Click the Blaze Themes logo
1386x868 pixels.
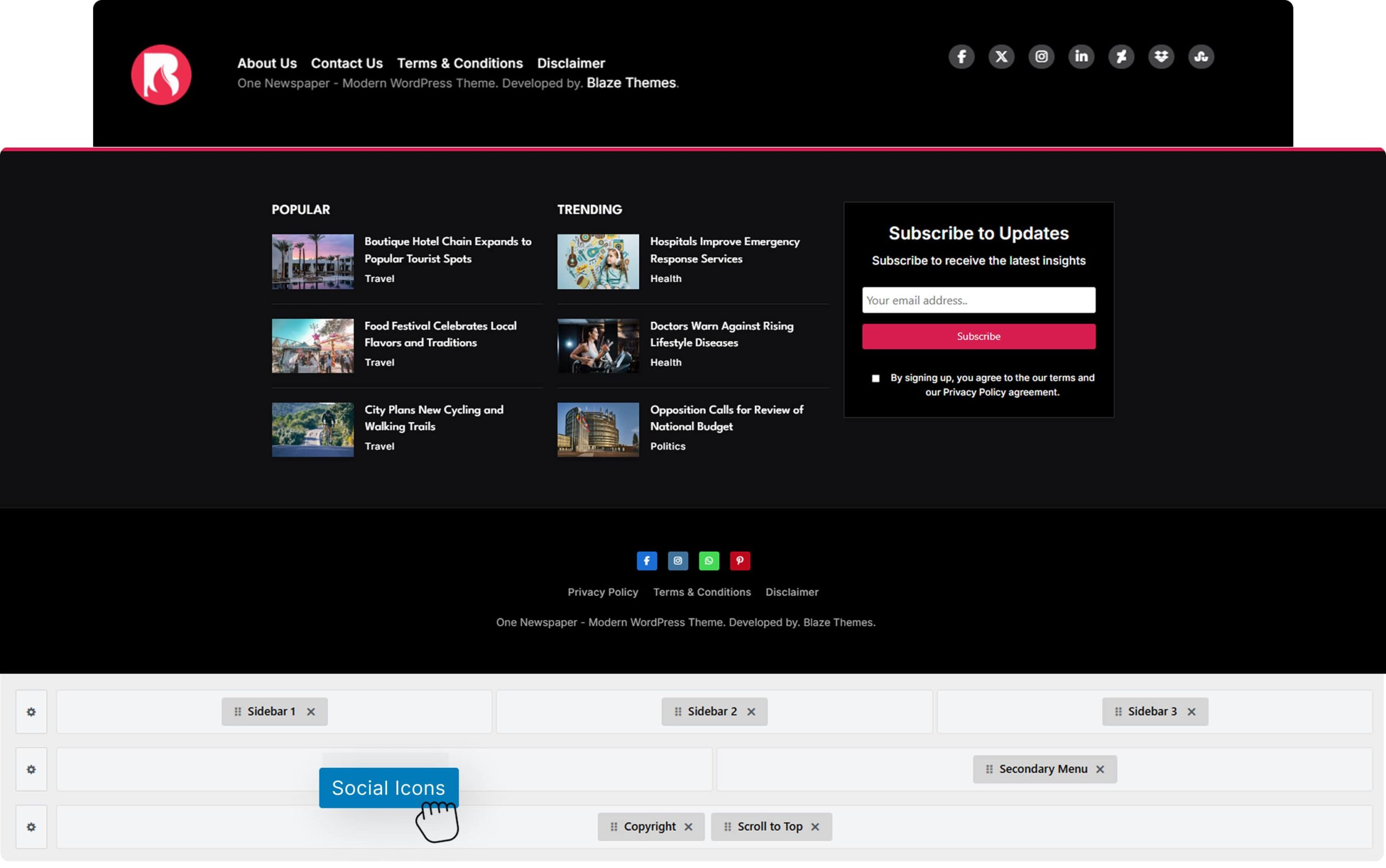161,75
